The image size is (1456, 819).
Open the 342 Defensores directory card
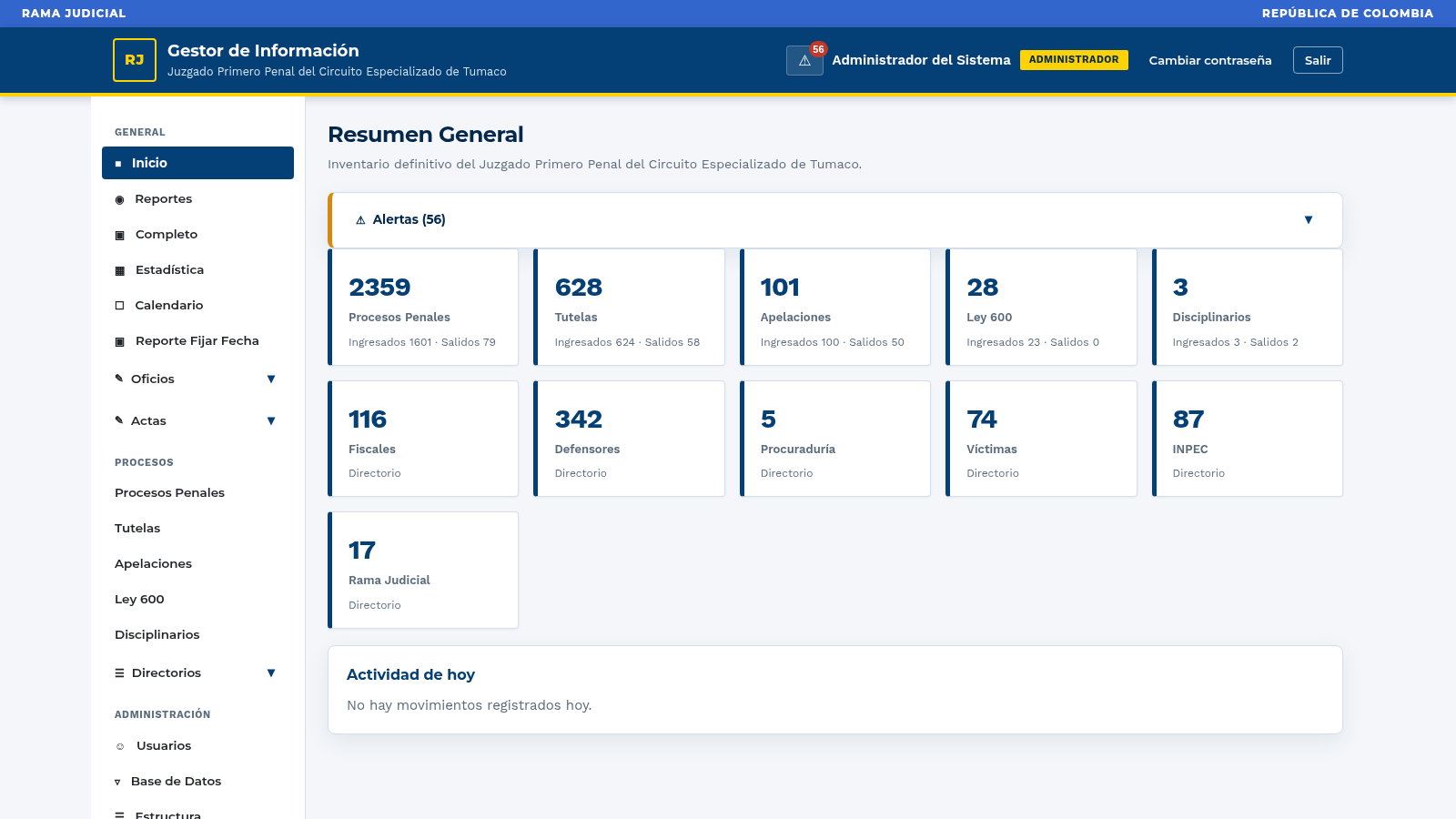click(x=629, y=439)
